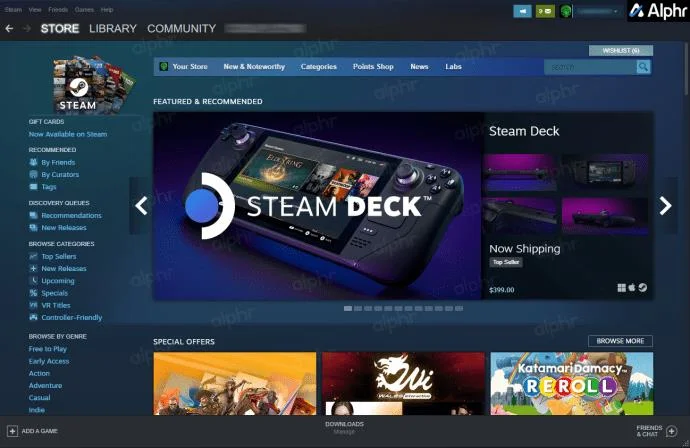Open Friends & Chat plus icon

(x=672, y=431)
